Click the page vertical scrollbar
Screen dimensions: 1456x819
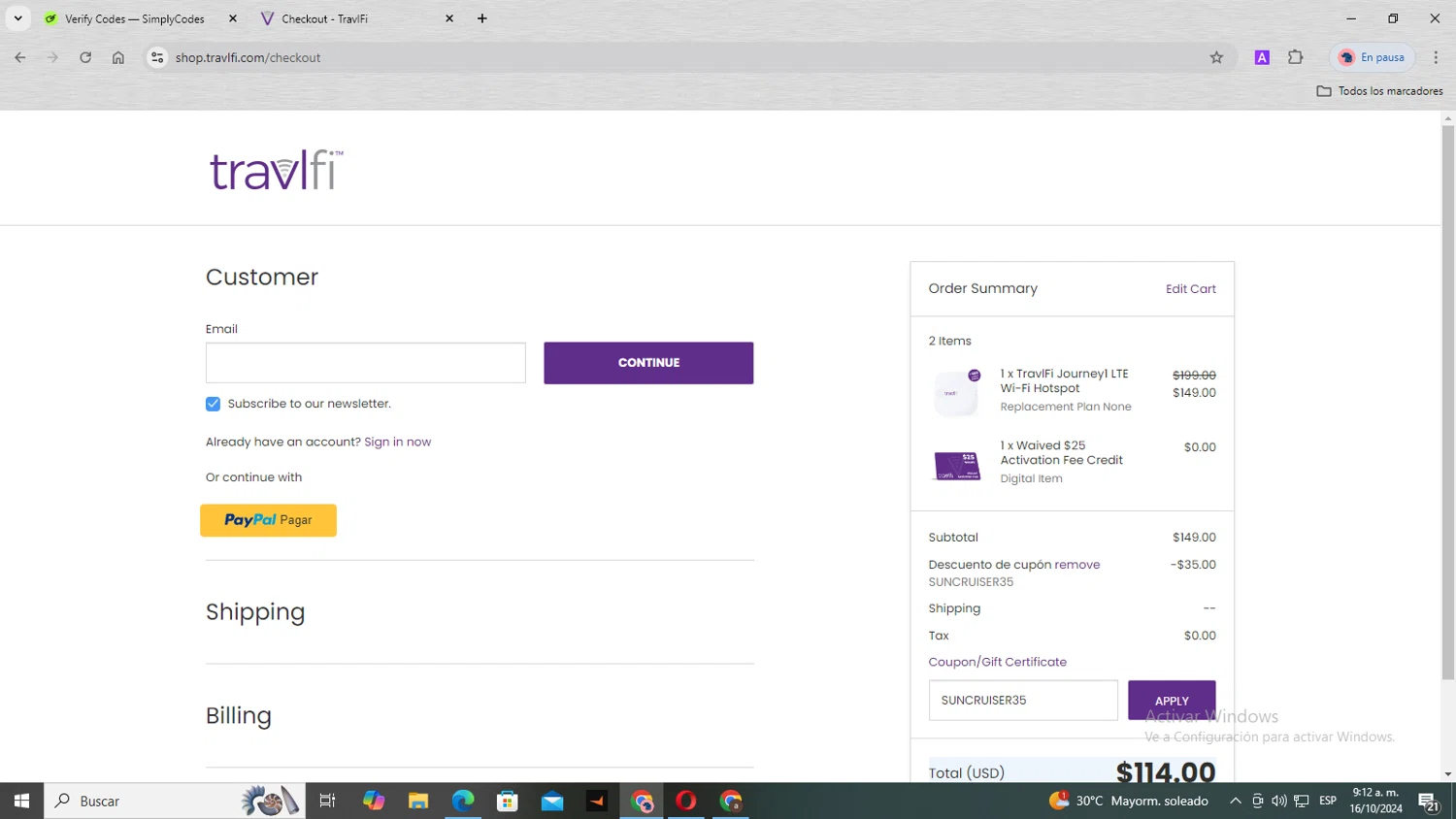pos(1448,402)
